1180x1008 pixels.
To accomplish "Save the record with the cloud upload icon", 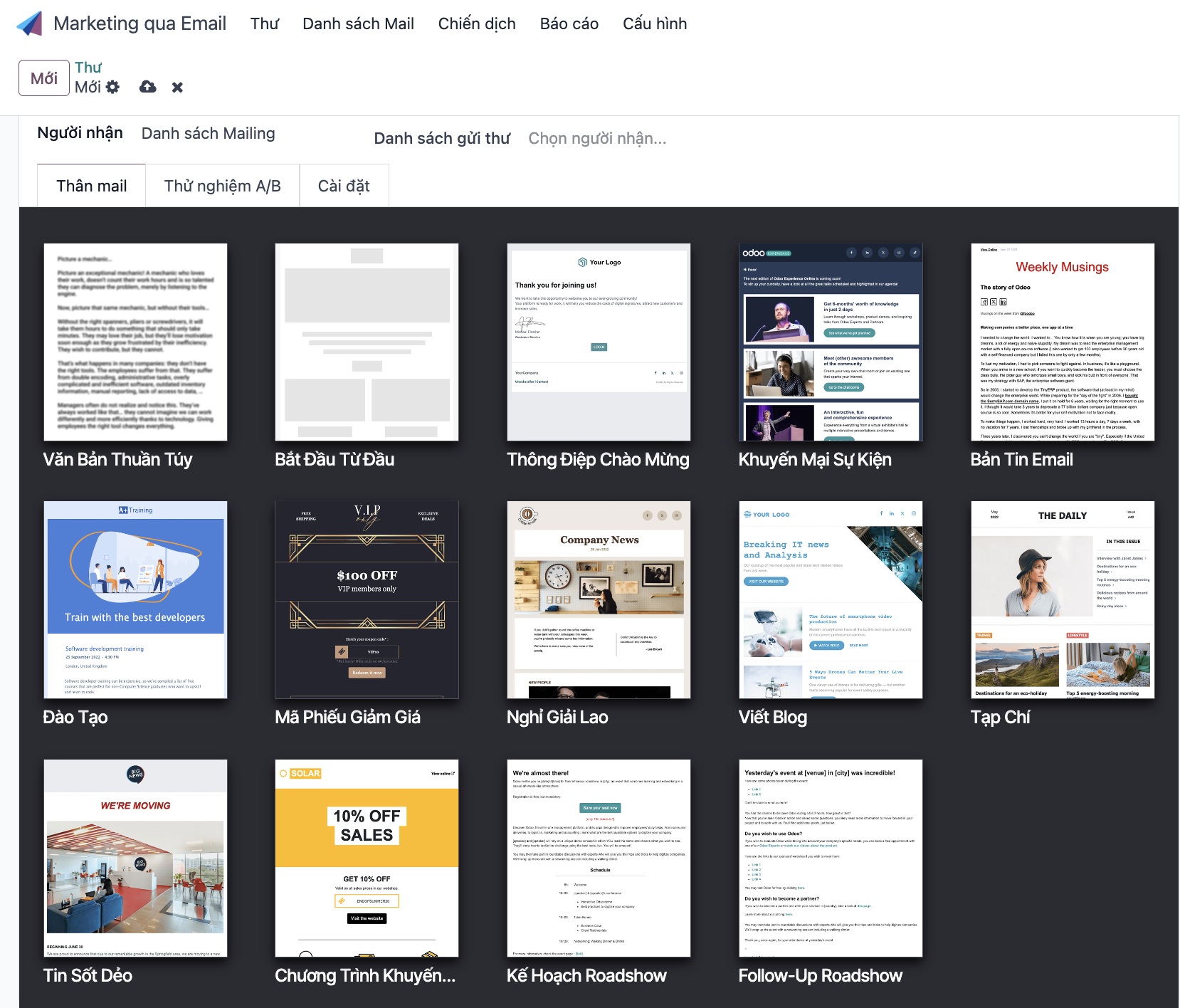I will (x=147, y=87).
